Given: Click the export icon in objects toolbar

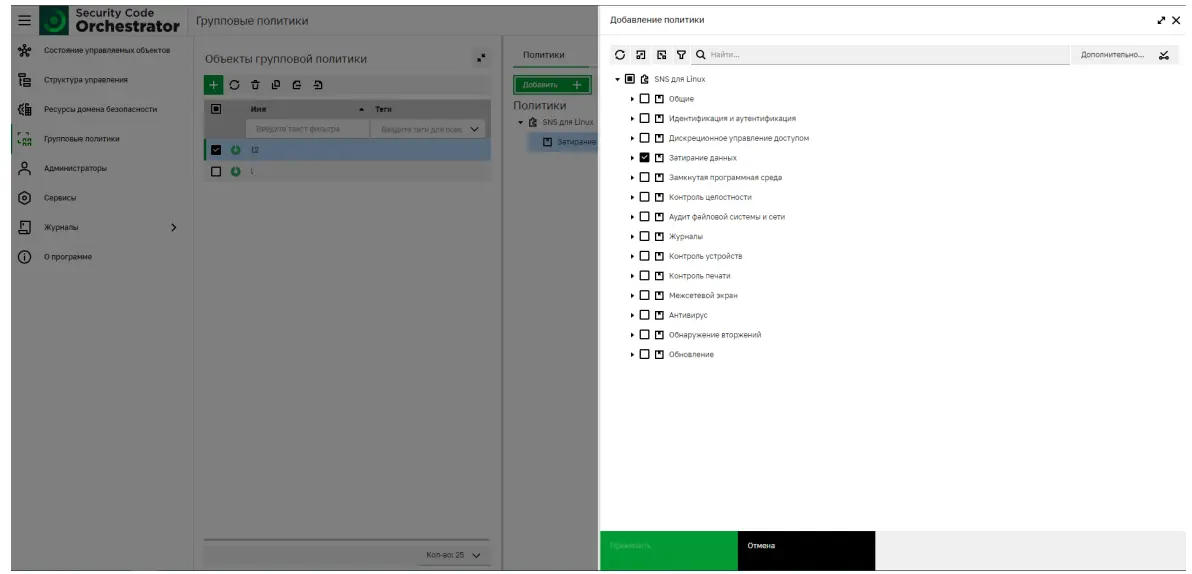Looking at the screenshot, I should click(296, 85).
